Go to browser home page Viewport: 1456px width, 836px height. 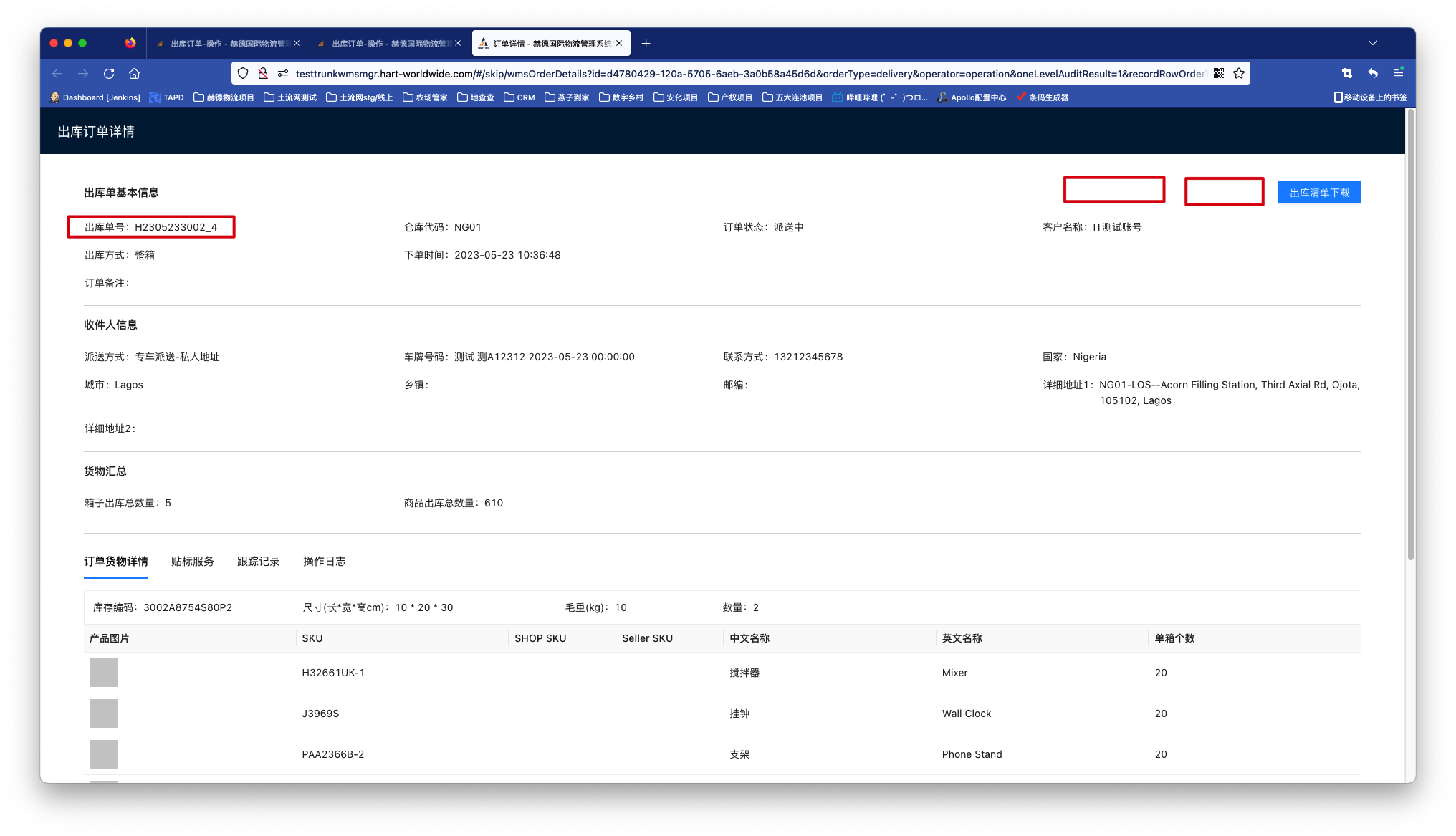pyautogui.click(x=134, y=74)
